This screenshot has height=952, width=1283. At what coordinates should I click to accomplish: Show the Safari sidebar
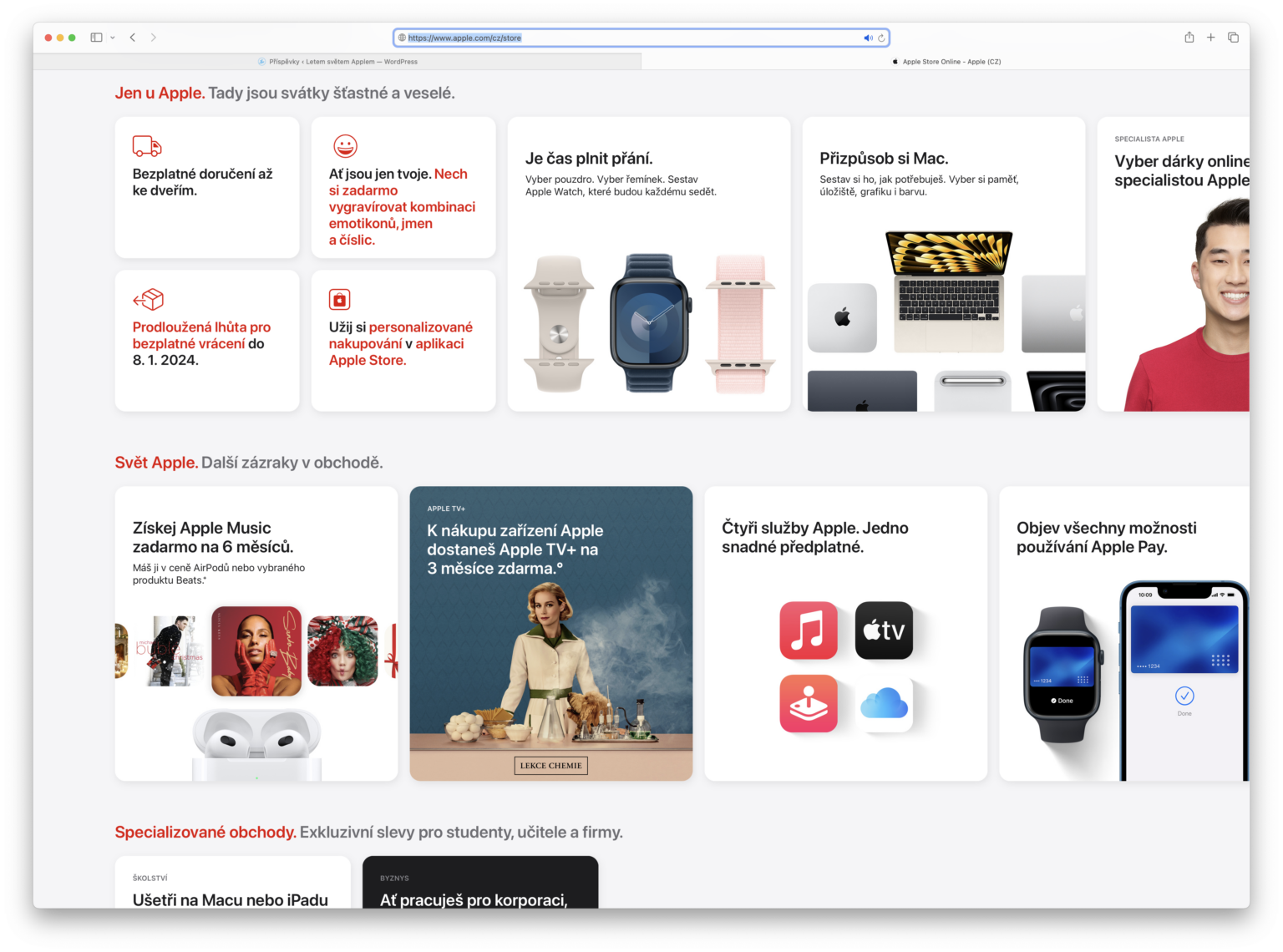(x=96, y=38)
